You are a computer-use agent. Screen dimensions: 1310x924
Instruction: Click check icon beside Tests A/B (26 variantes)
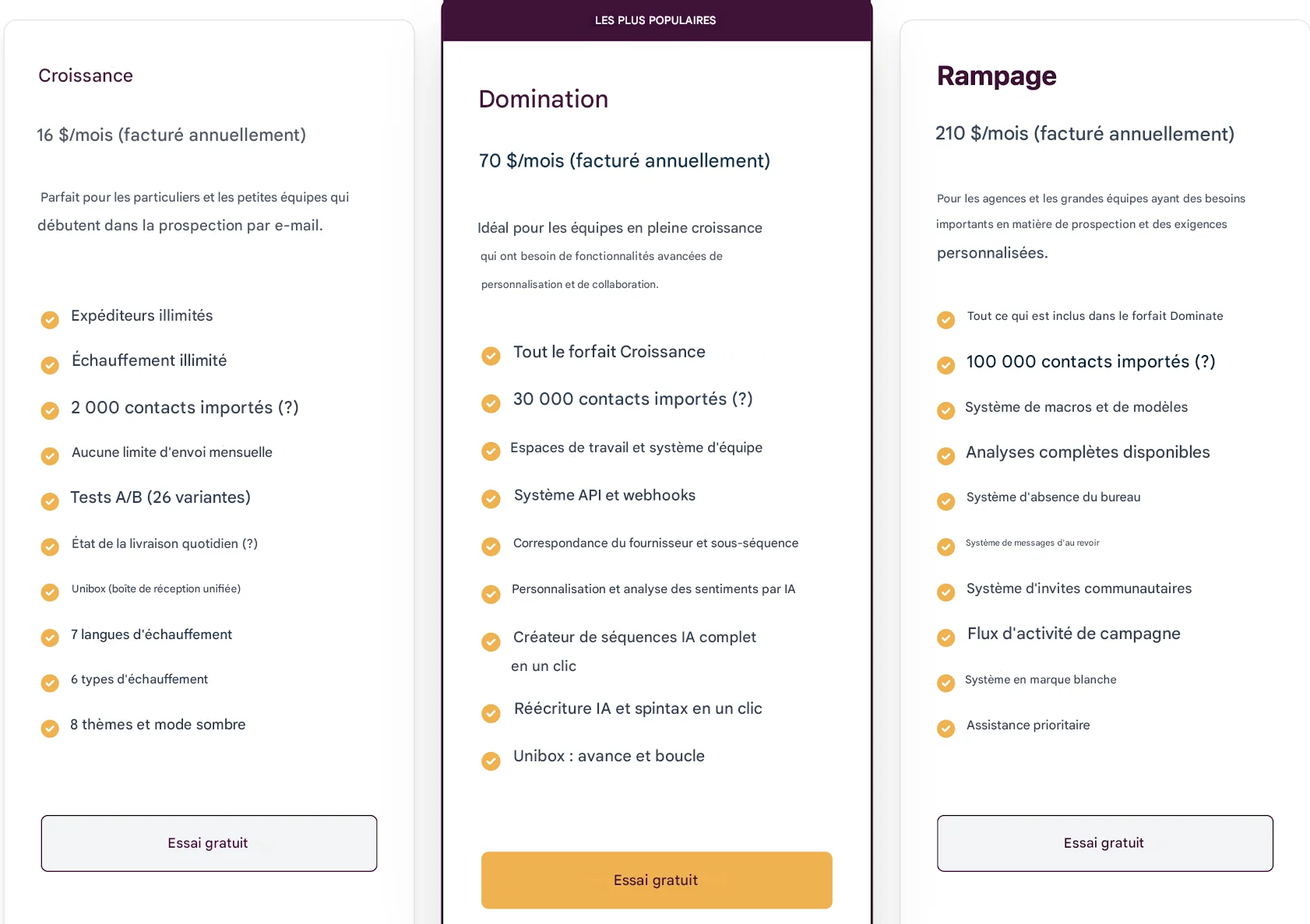(50, 501)
